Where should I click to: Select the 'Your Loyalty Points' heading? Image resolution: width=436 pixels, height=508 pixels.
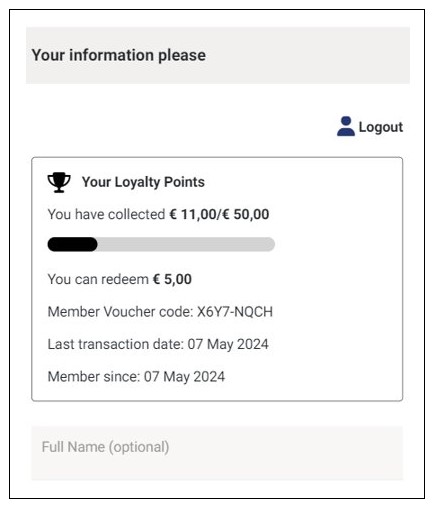143,182
